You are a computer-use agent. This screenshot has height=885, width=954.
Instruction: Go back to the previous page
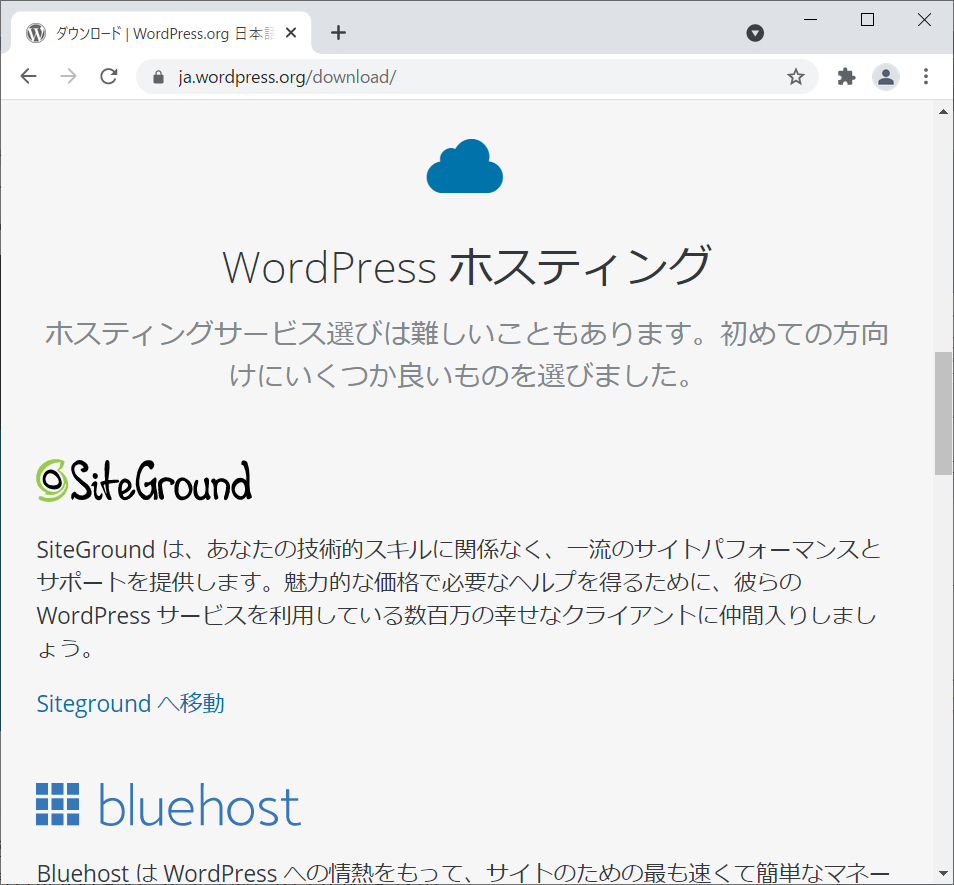28,77
